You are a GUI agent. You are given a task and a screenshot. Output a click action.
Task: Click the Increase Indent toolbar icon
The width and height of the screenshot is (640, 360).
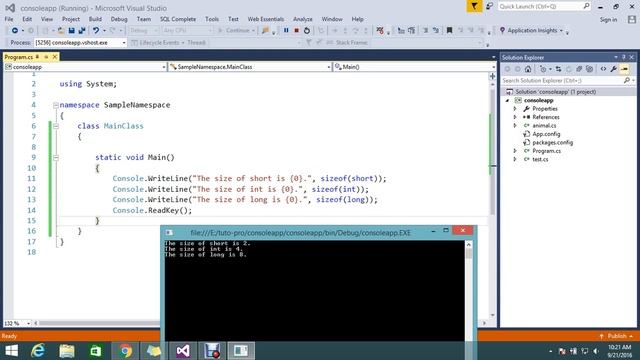pyautogui.click(x=425, y=31)
